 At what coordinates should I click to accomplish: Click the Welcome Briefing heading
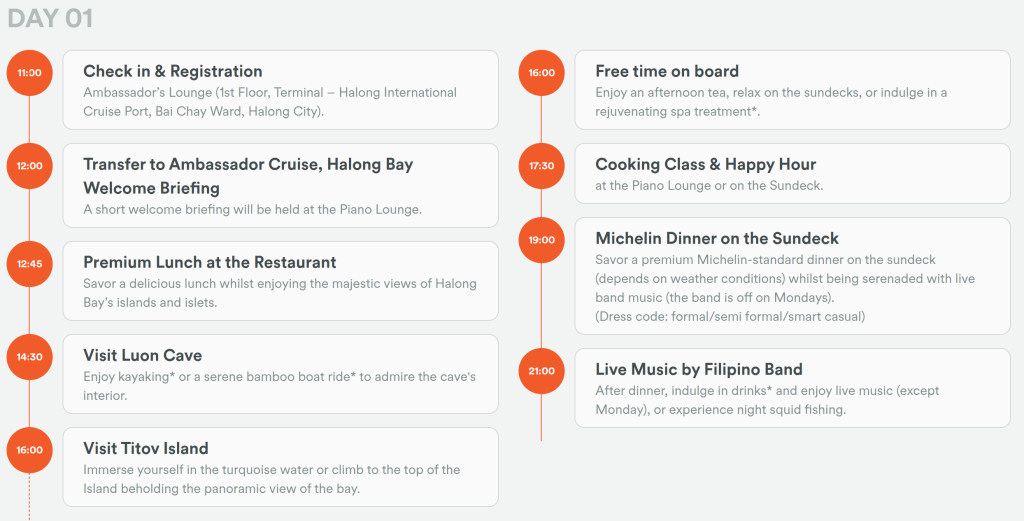(151, 188)
